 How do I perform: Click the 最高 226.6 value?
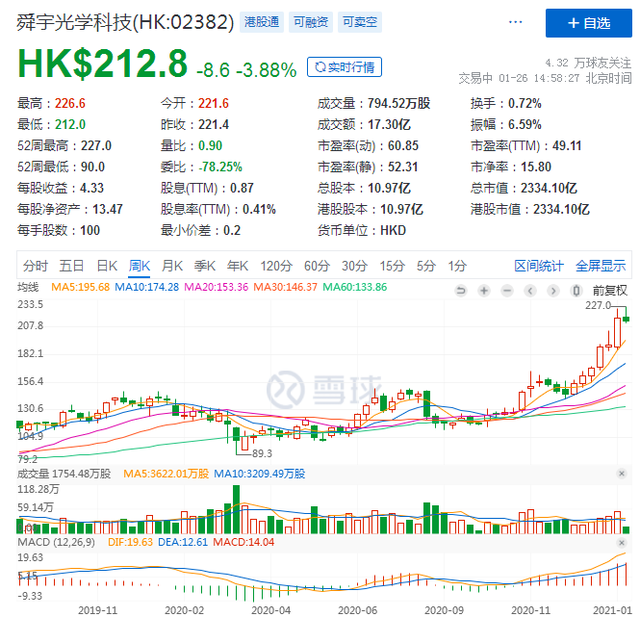(70, 104)
